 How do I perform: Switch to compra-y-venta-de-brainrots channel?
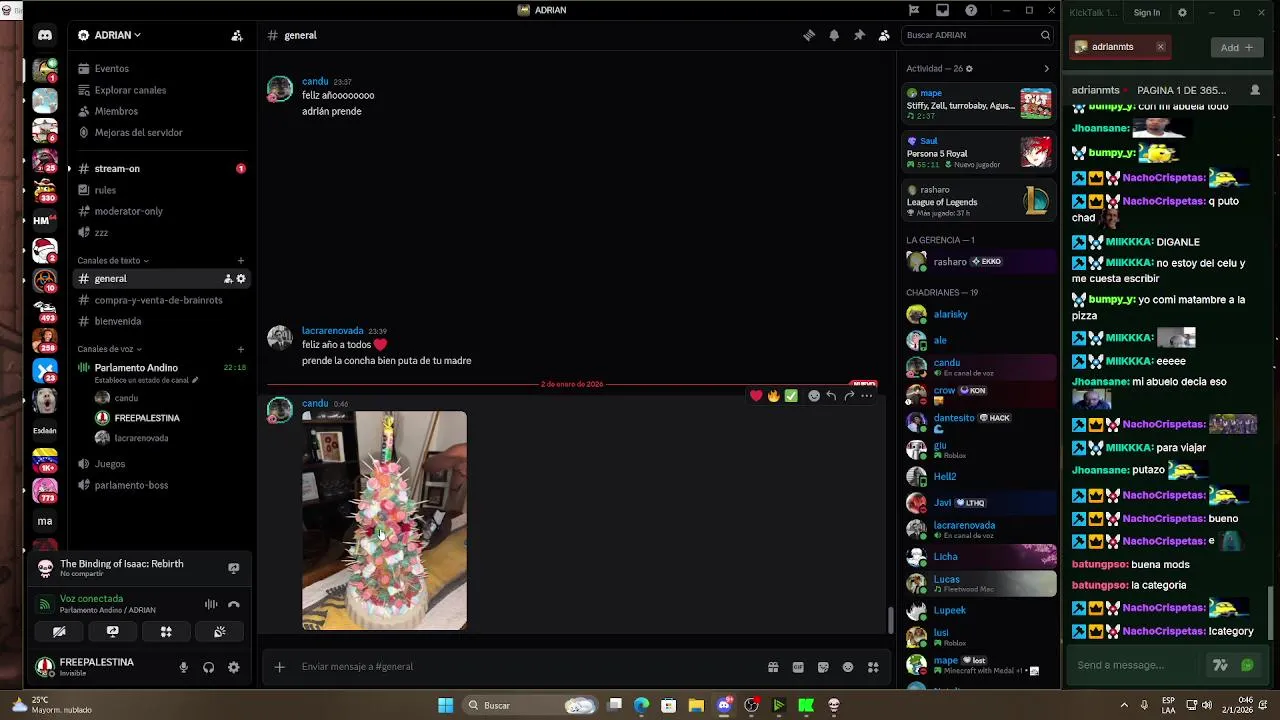coord(159,300)
